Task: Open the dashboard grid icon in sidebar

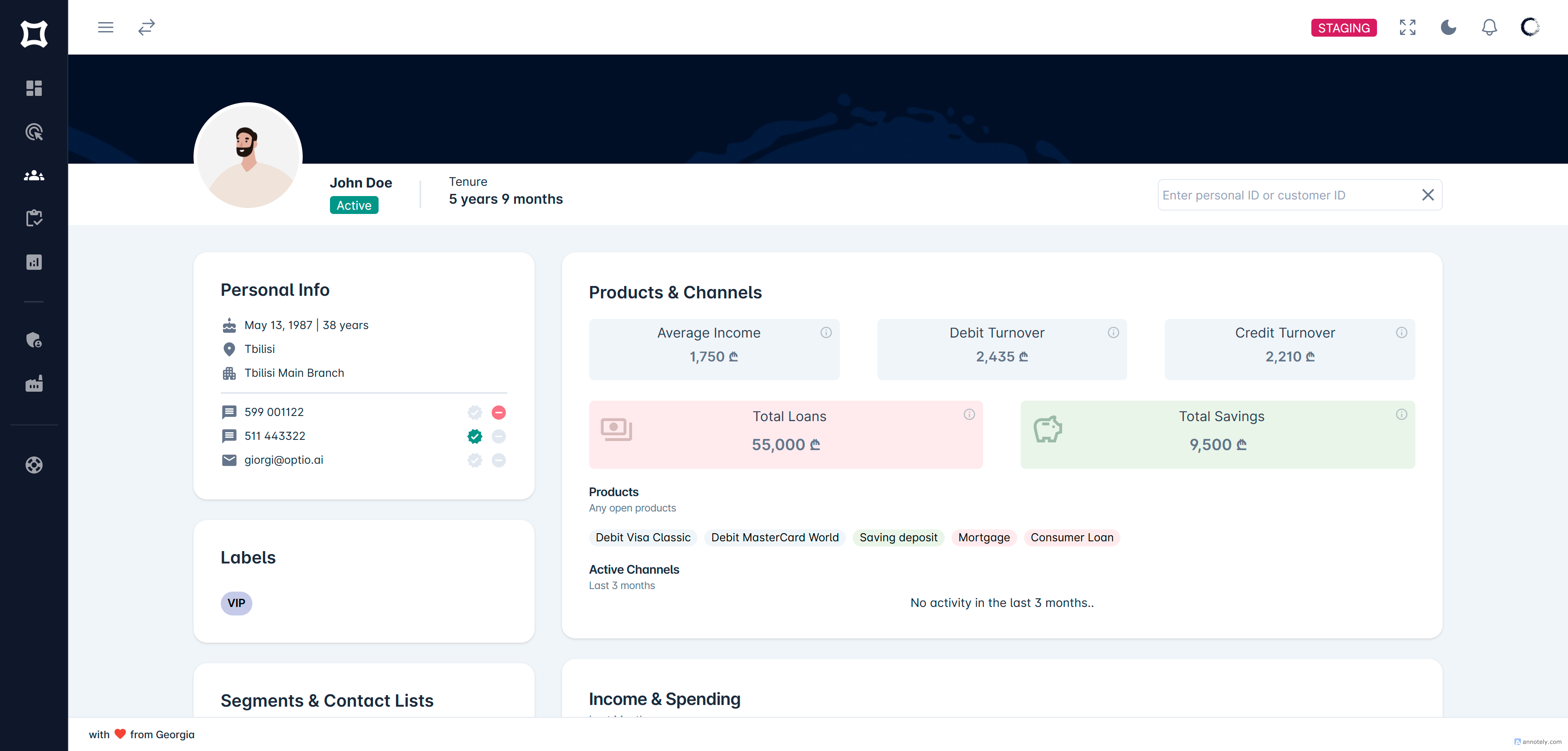Action: (x=34, y=88)
